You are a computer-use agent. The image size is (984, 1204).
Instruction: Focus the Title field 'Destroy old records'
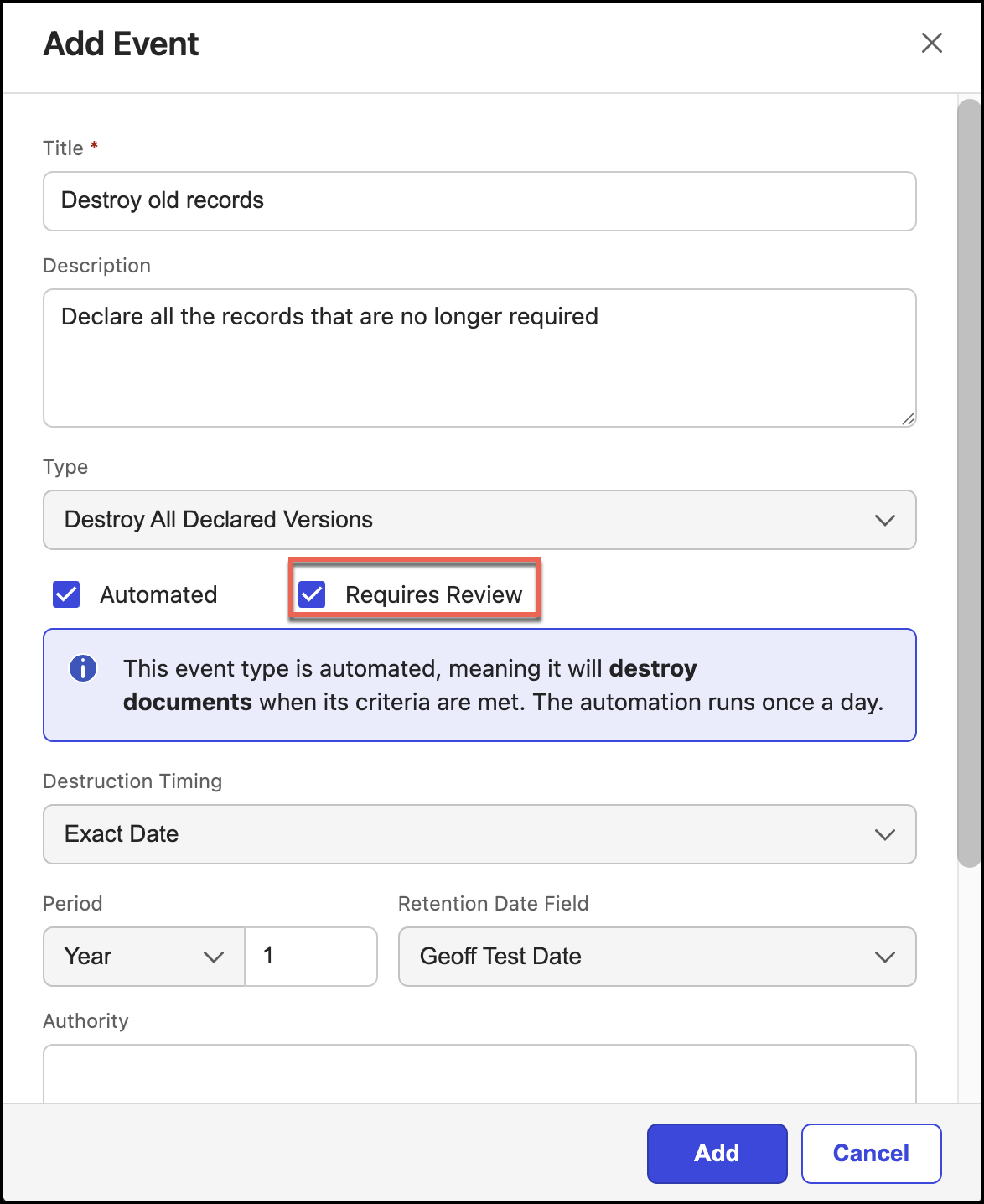point(479,201)
